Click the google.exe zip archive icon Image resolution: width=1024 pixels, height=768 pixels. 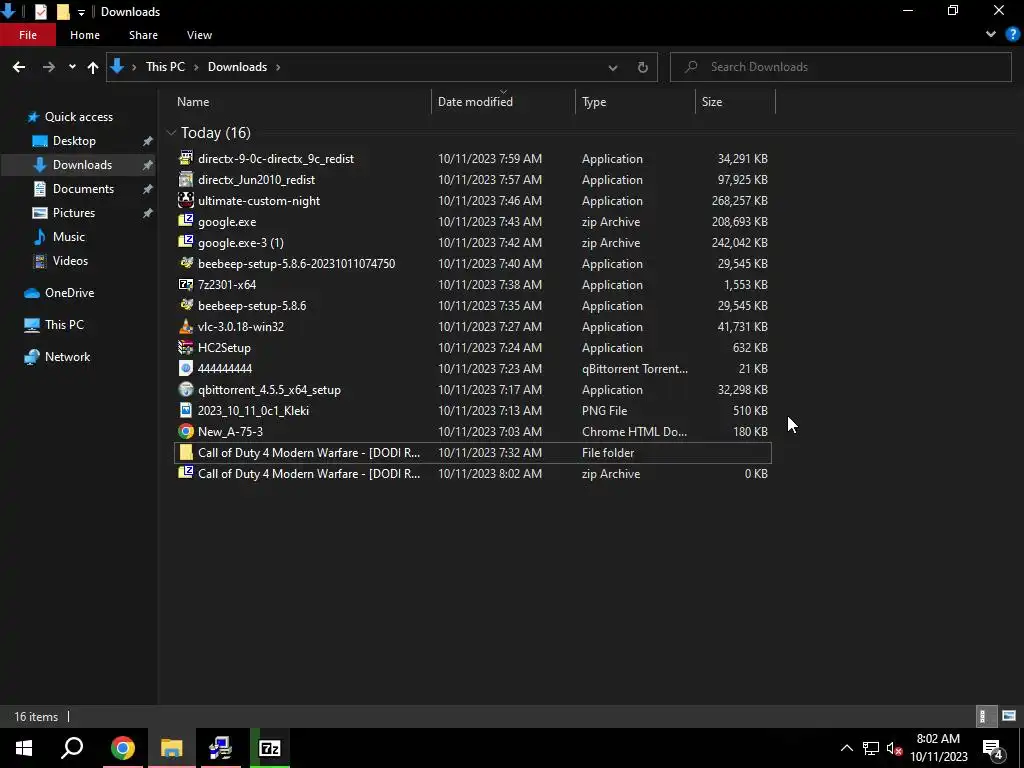coord(186,221)
